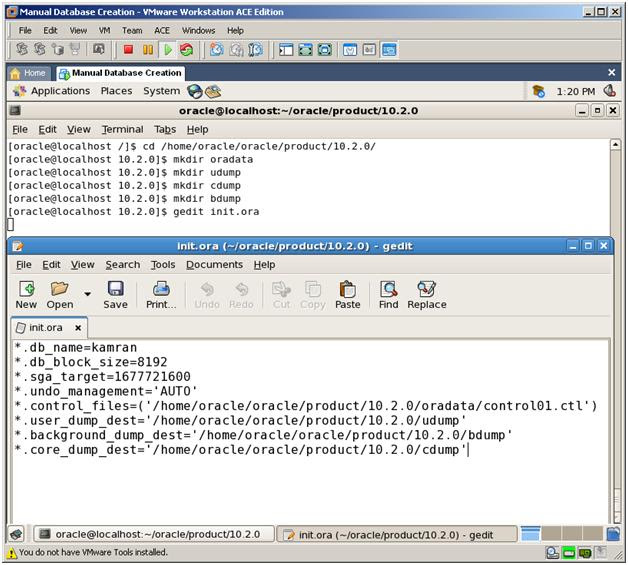Toggle the VMware sidebar view icon
The image size is (628, 565).
[286, 50]
